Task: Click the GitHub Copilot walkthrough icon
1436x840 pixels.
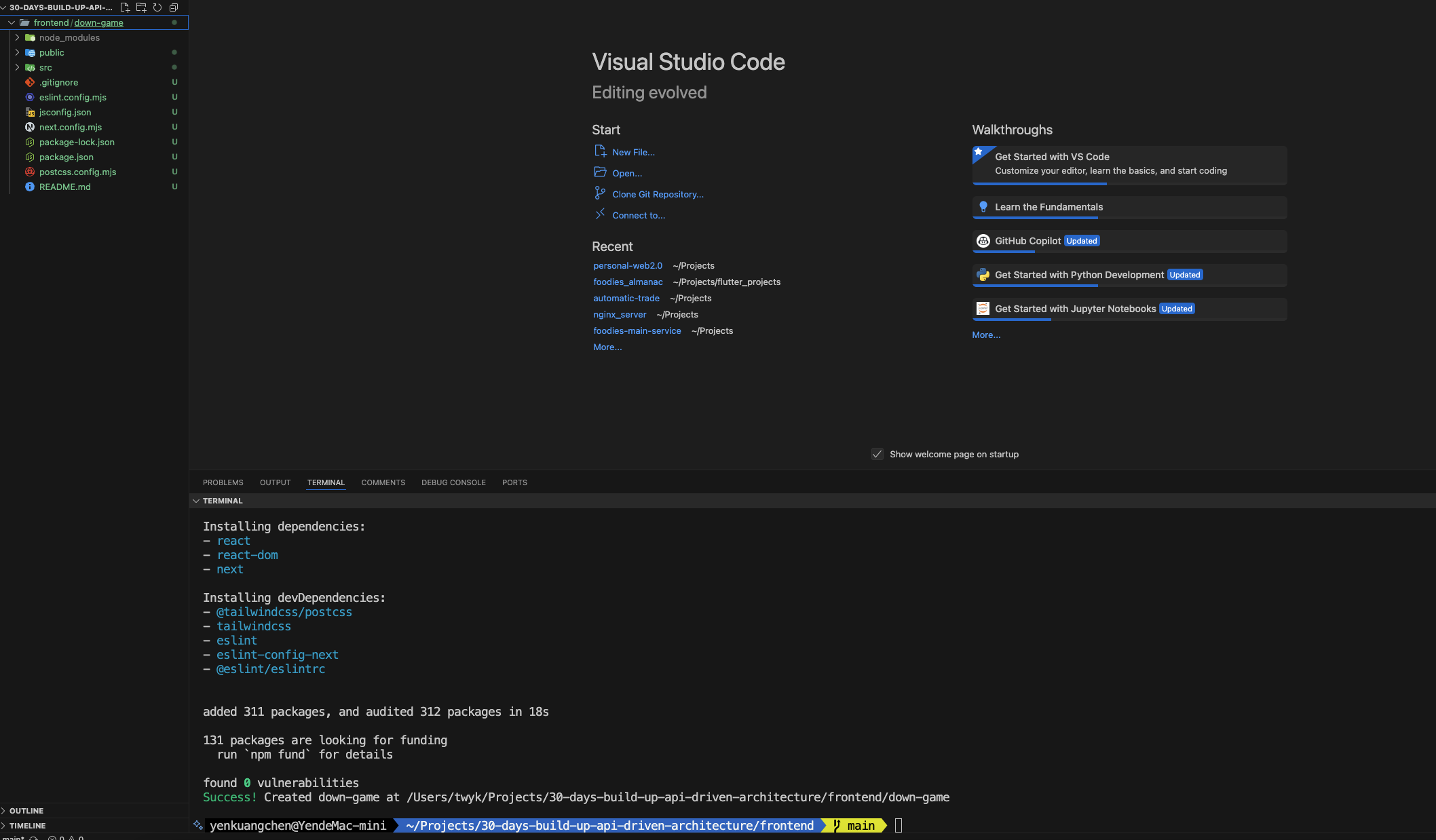Action: tap(983, 241)
